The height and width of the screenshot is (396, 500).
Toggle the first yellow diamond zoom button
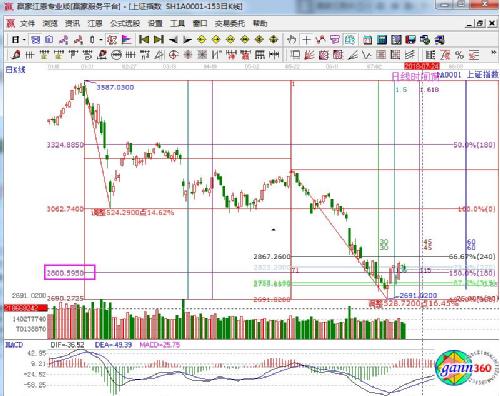[x=201, y=40]
